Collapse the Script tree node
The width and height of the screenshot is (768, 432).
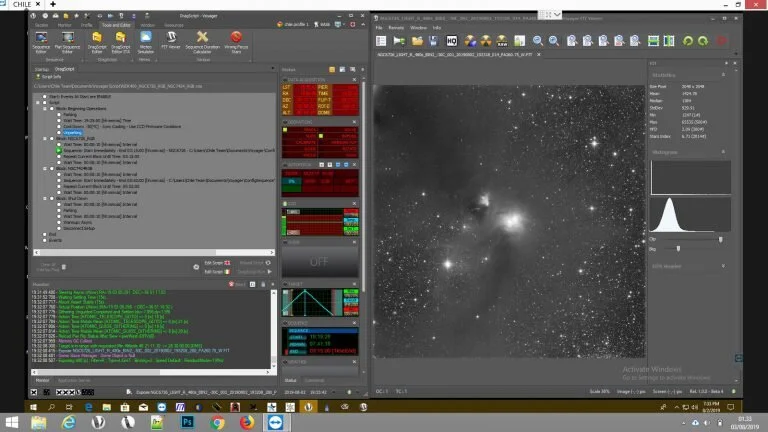click(x=38, y=103)
